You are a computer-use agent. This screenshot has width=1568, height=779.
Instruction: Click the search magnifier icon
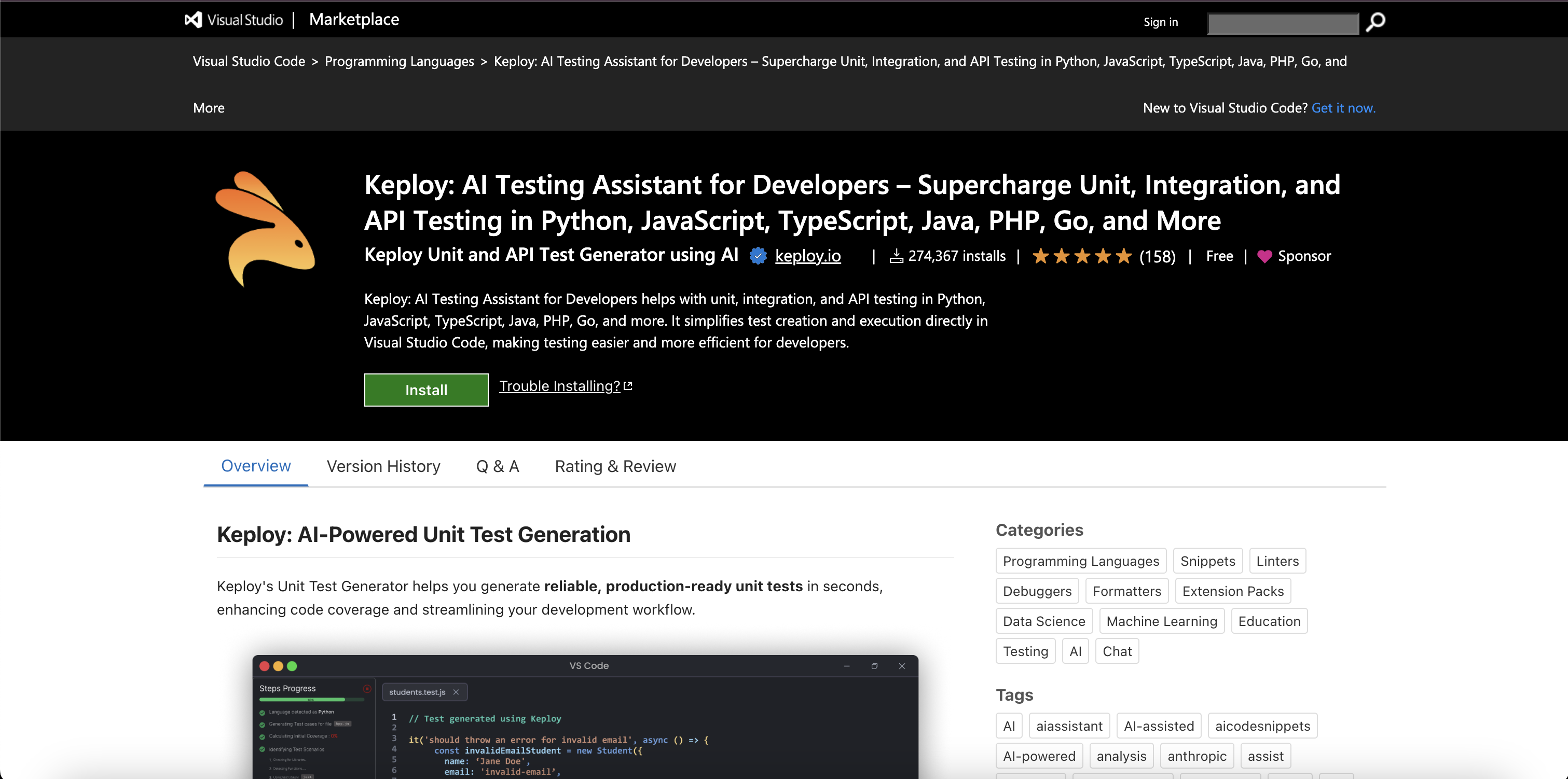(1375, 22)
